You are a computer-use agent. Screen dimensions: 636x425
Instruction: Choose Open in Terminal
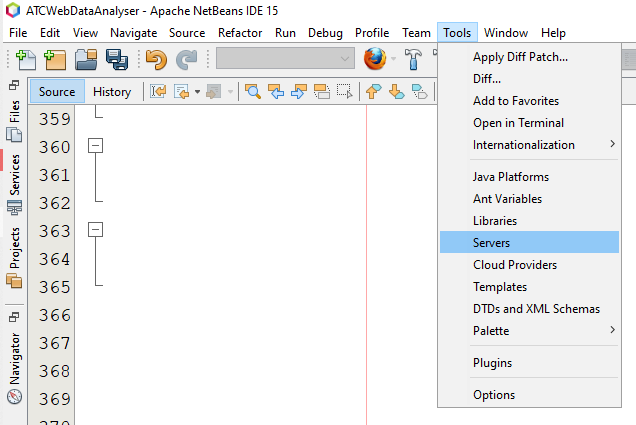(x=529, y=122)
